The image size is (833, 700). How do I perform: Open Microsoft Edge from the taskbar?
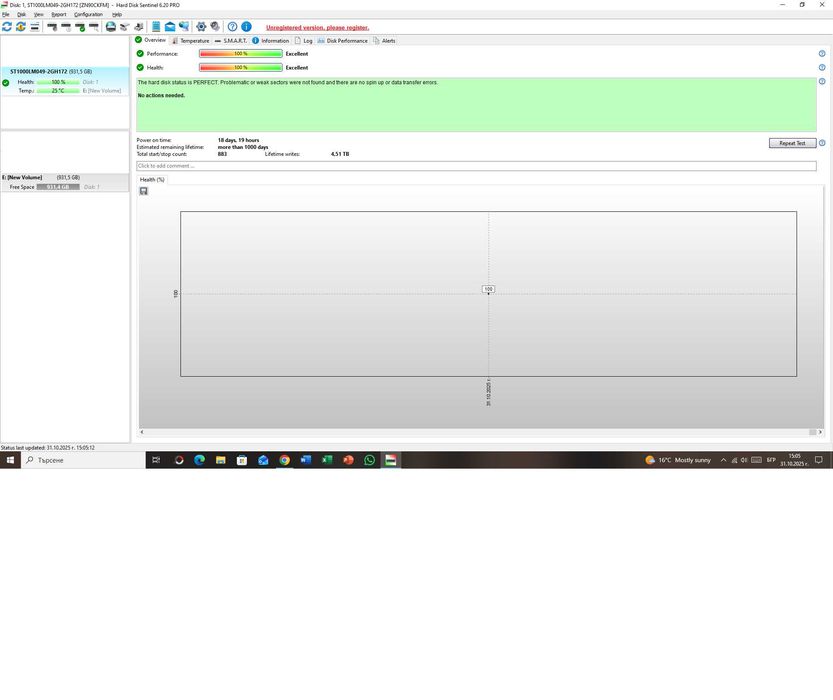coord(199,460)
